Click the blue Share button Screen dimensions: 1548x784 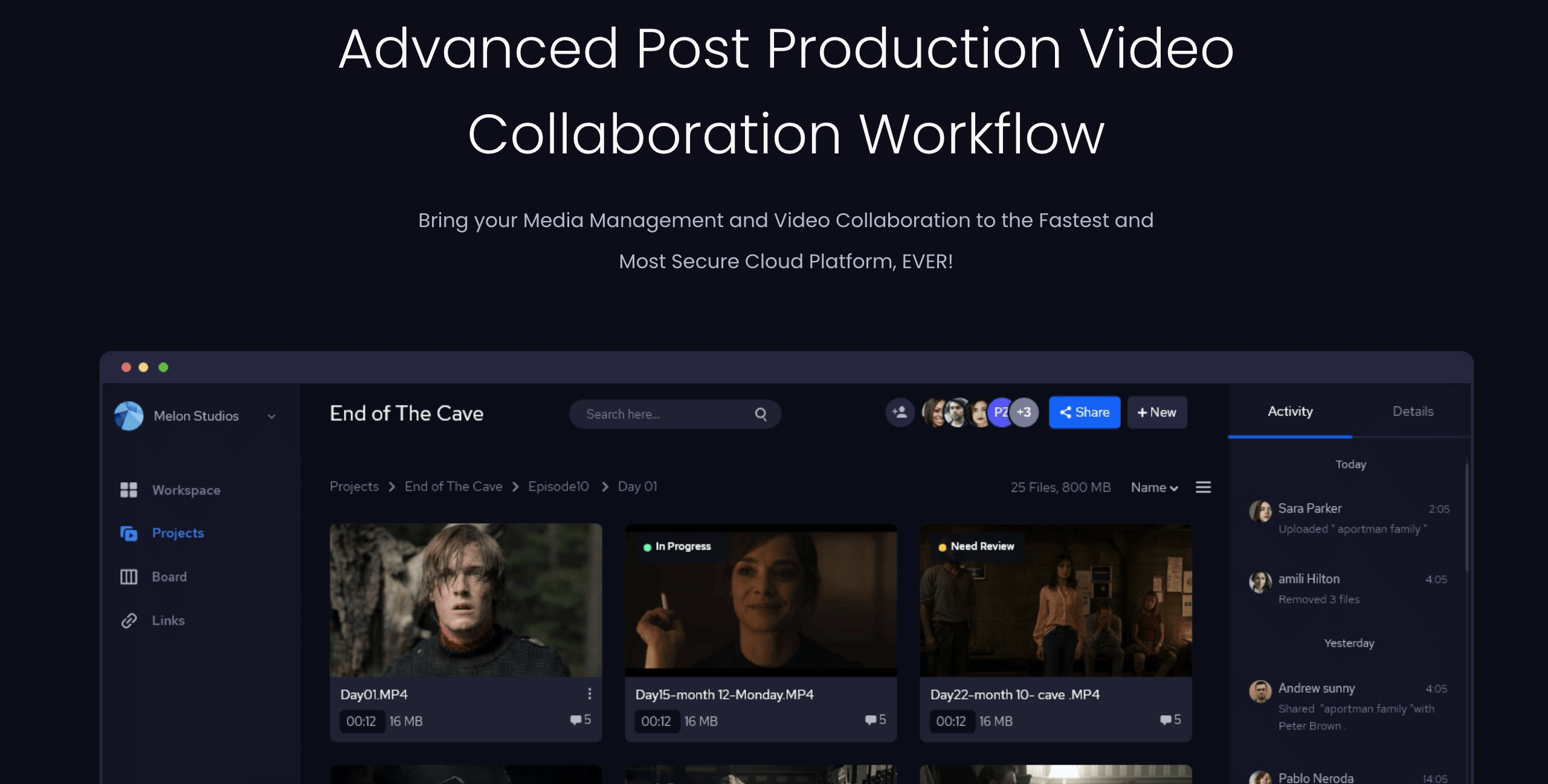click(x=1085, y=413)
